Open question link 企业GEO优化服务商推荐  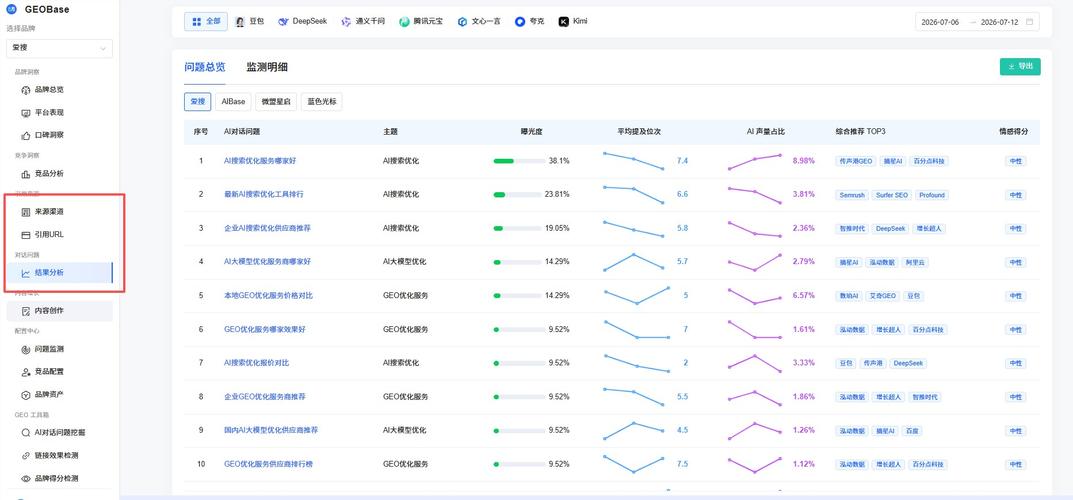265,397
